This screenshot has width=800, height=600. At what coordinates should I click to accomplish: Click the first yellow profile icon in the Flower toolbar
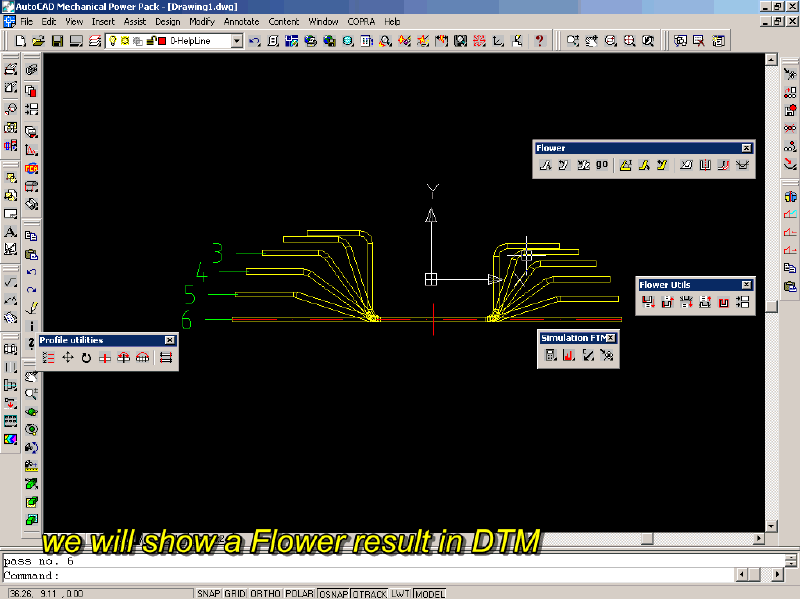(626, 165)
